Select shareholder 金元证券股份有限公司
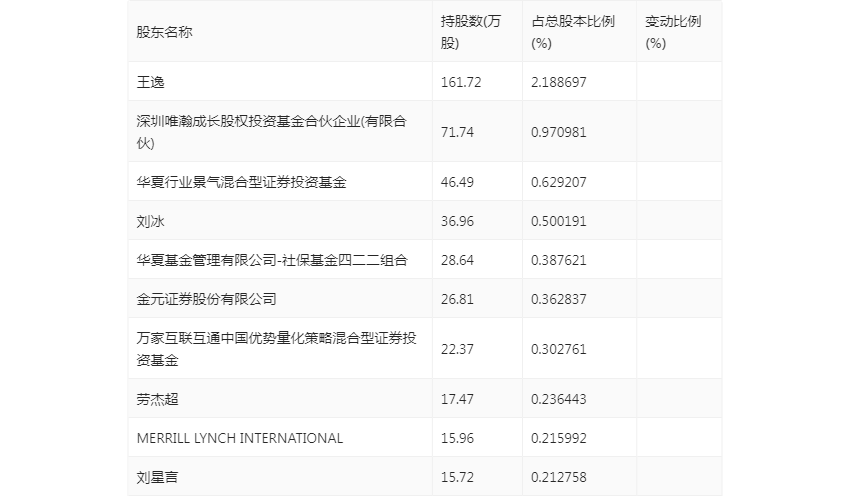 coord(207,299)
